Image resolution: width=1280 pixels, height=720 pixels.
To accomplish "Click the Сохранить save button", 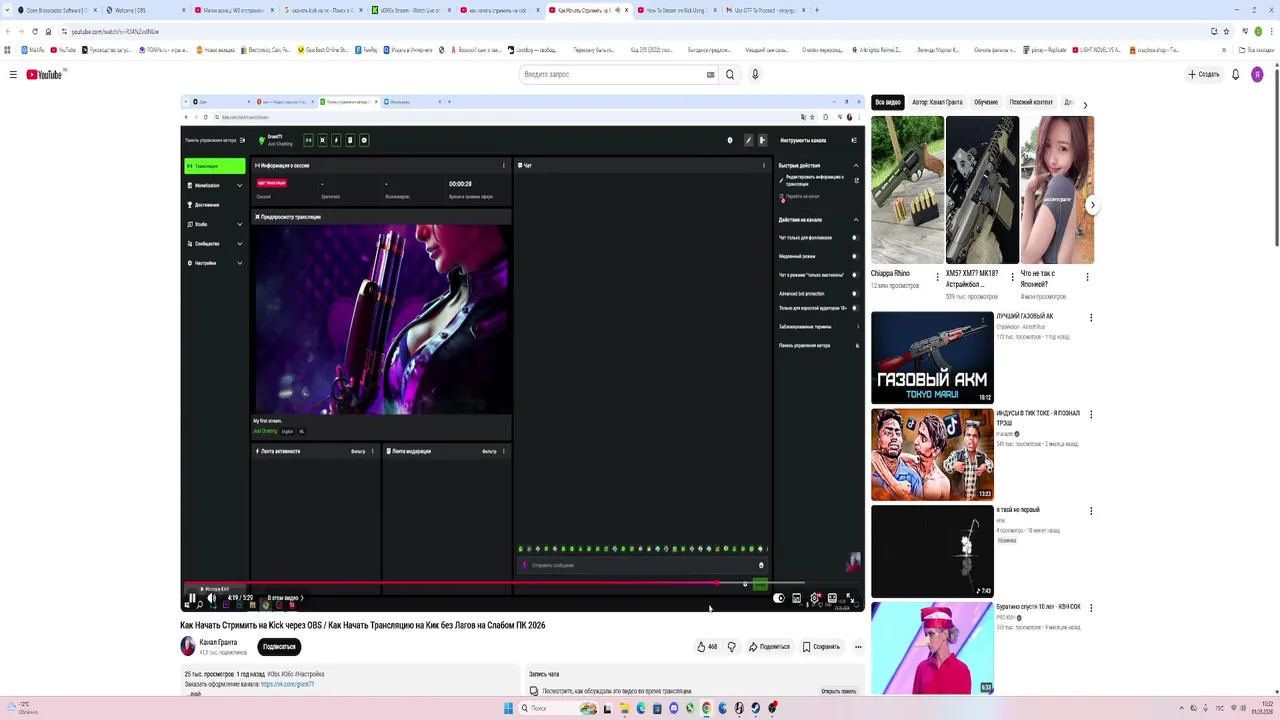I will click(821, 647).
